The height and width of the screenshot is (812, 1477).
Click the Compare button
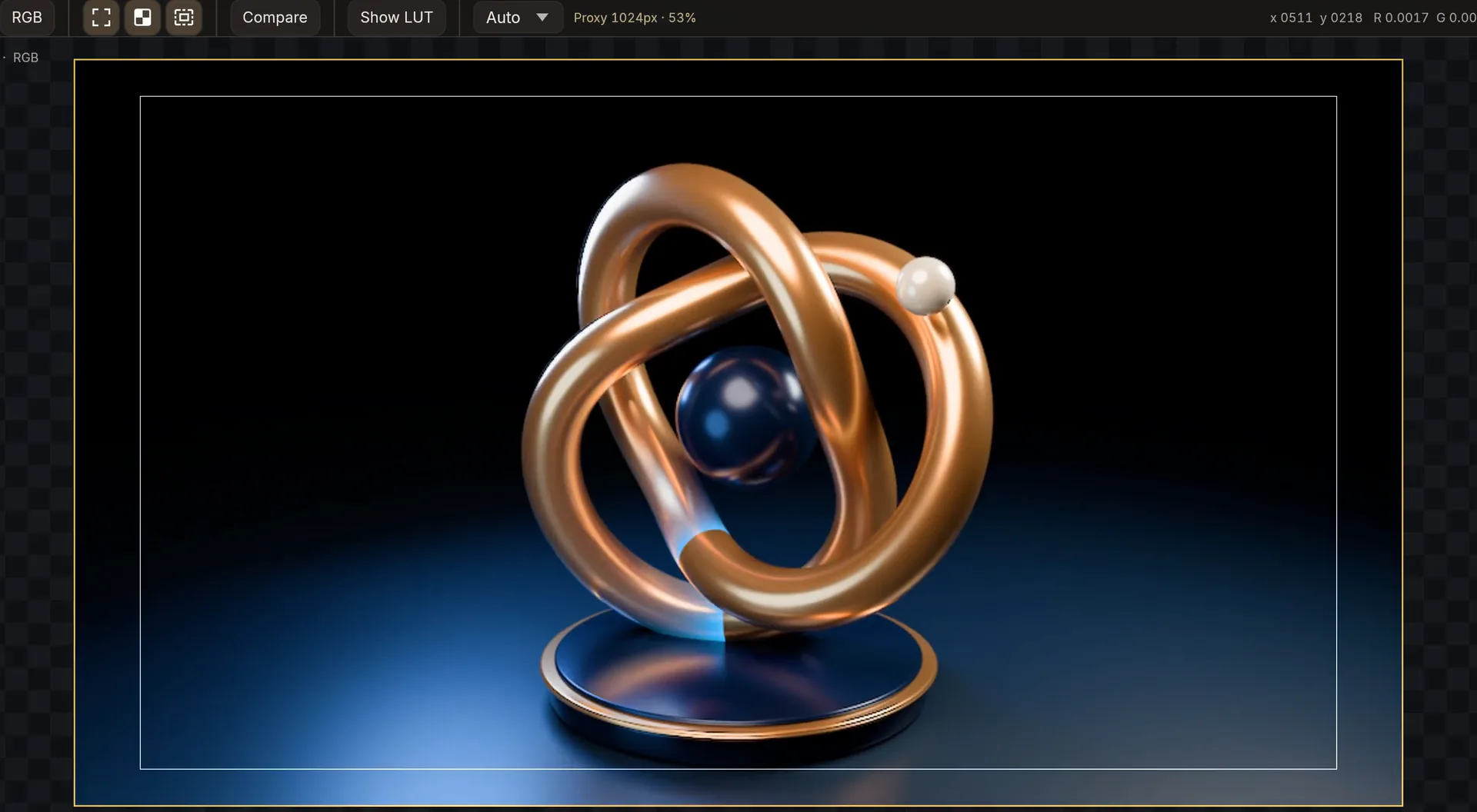coord(275,17)
